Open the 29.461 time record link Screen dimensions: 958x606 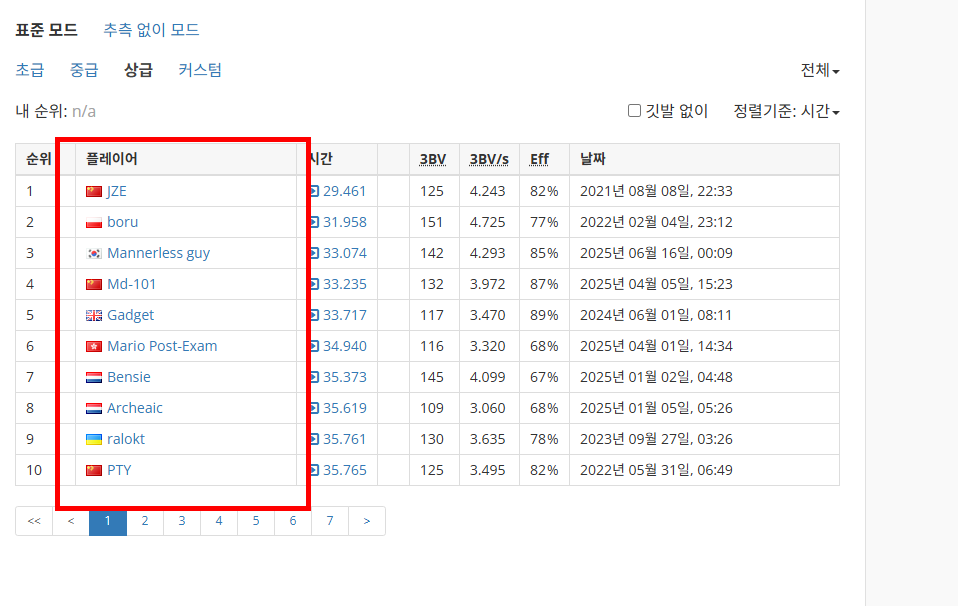tap(345, 191)
